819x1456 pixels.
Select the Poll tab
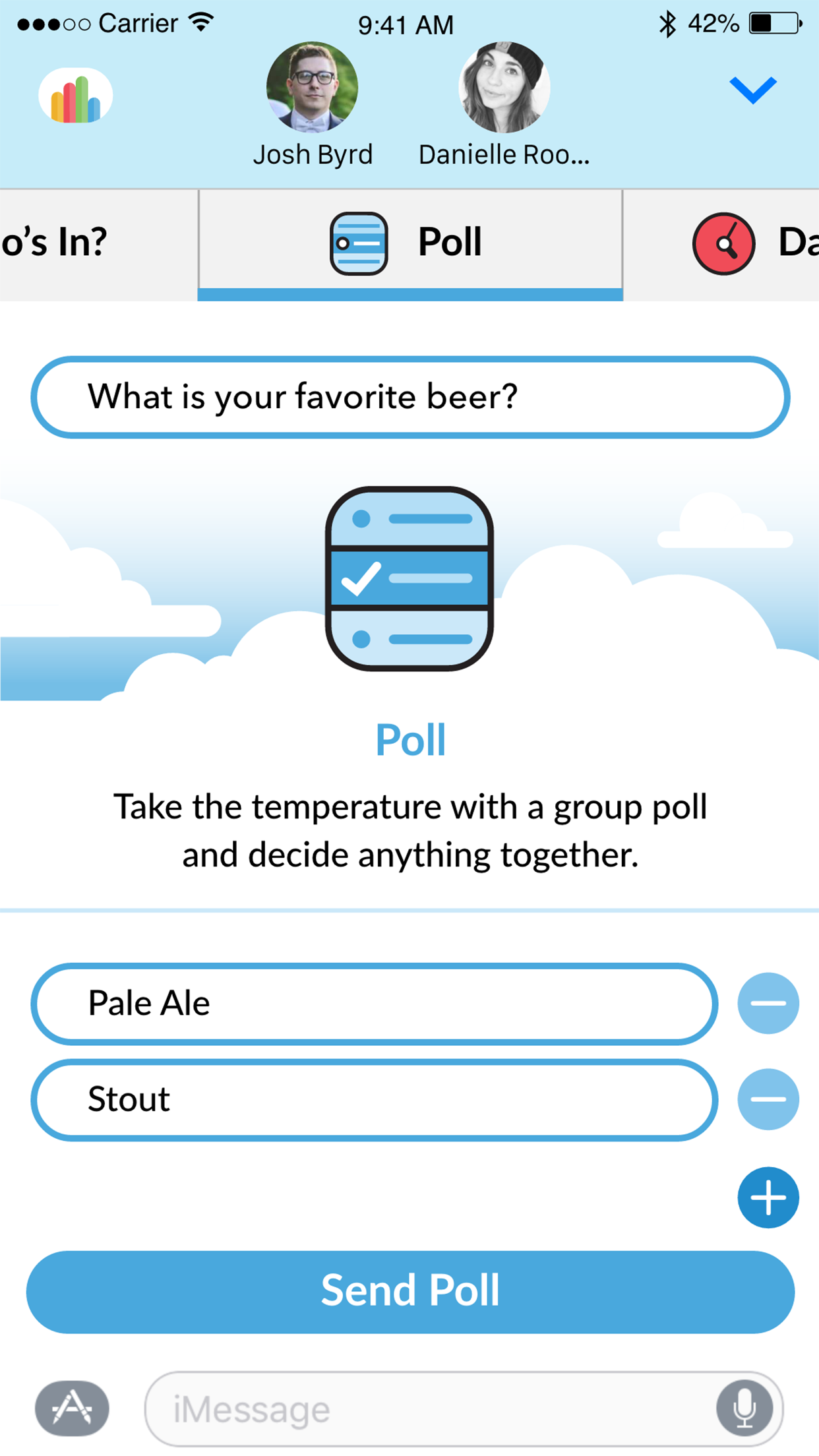coord(410,243)
